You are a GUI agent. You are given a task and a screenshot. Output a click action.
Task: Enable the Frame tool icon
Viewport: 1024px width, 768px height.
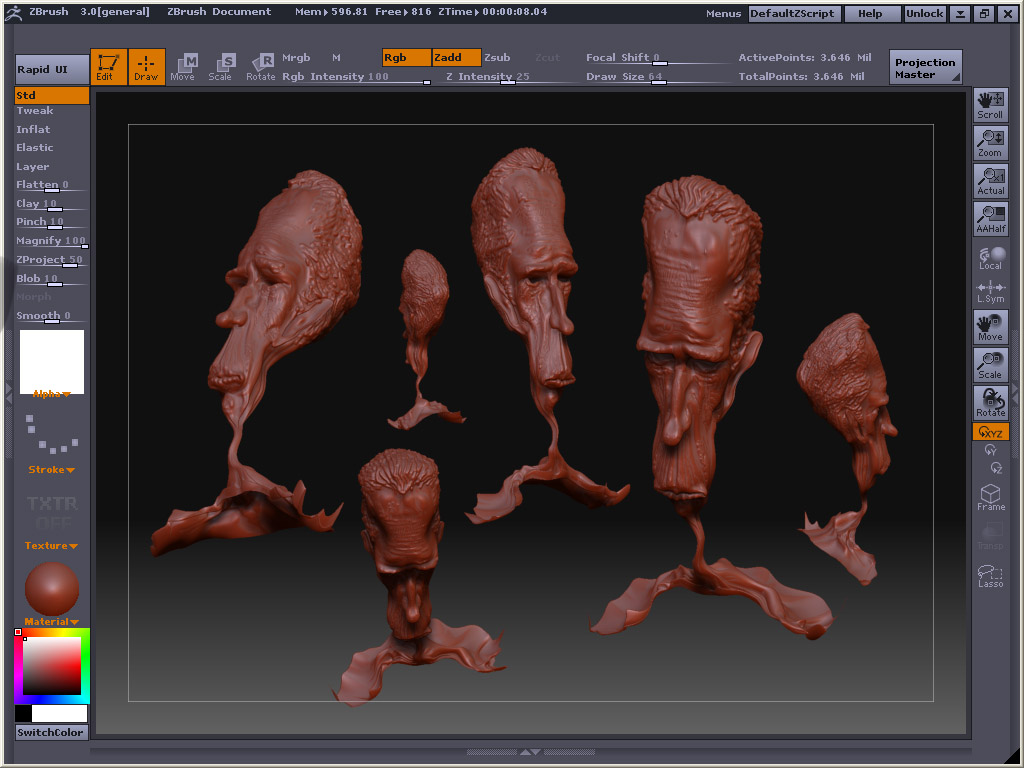point(990,496)
